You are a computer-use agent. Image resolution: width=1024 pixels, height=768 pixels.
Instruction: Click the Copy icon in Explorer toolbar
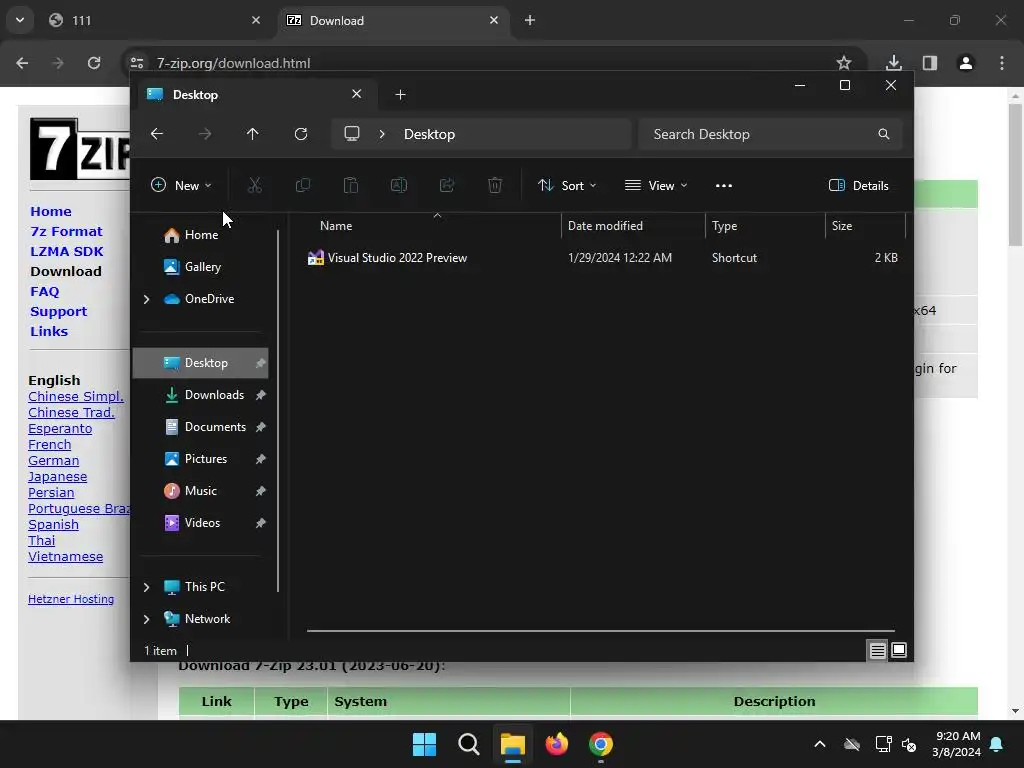coord(302,185)
